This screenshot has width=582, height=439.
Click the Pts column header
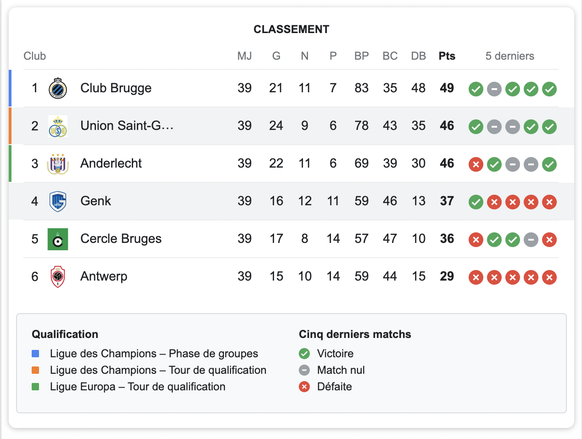pyautogui.click(x=447, y=56)
